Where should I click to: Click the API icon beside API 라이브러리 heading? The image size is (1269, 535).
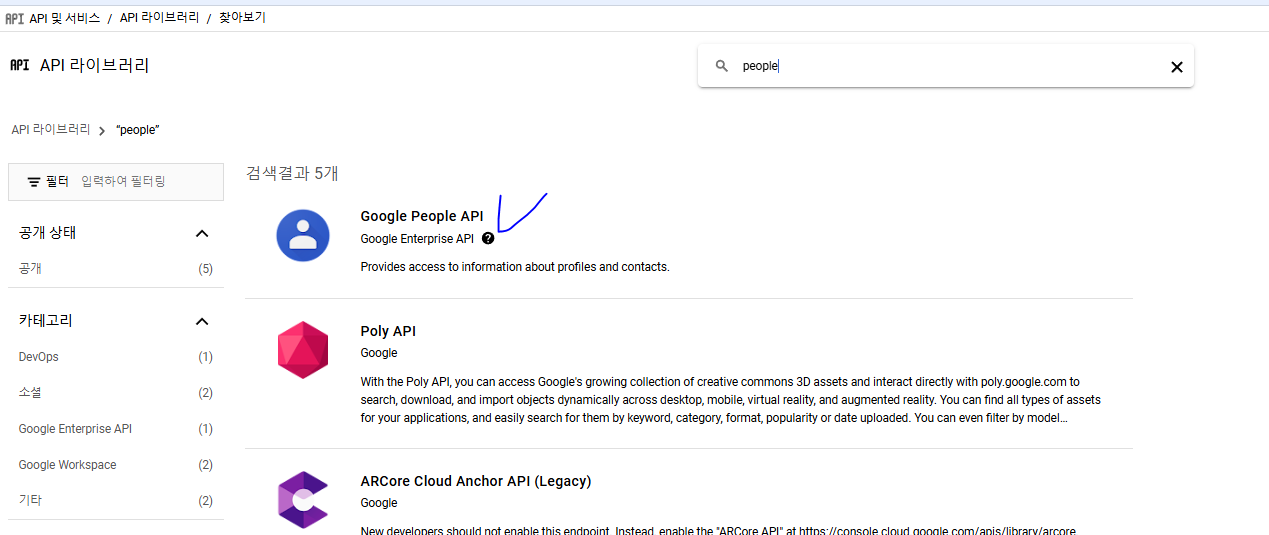pyautogui.click(x=19, y=65)
